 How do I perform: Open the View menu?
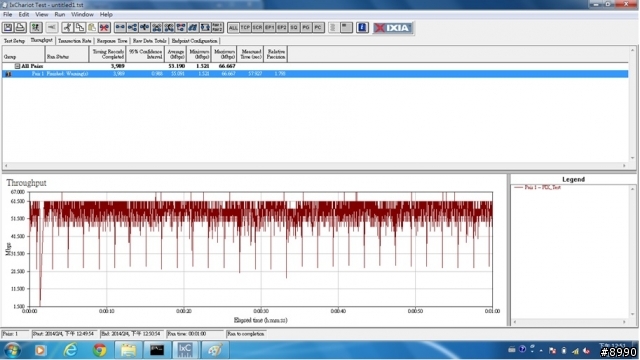pyautogui.click(x=42, y=14)
